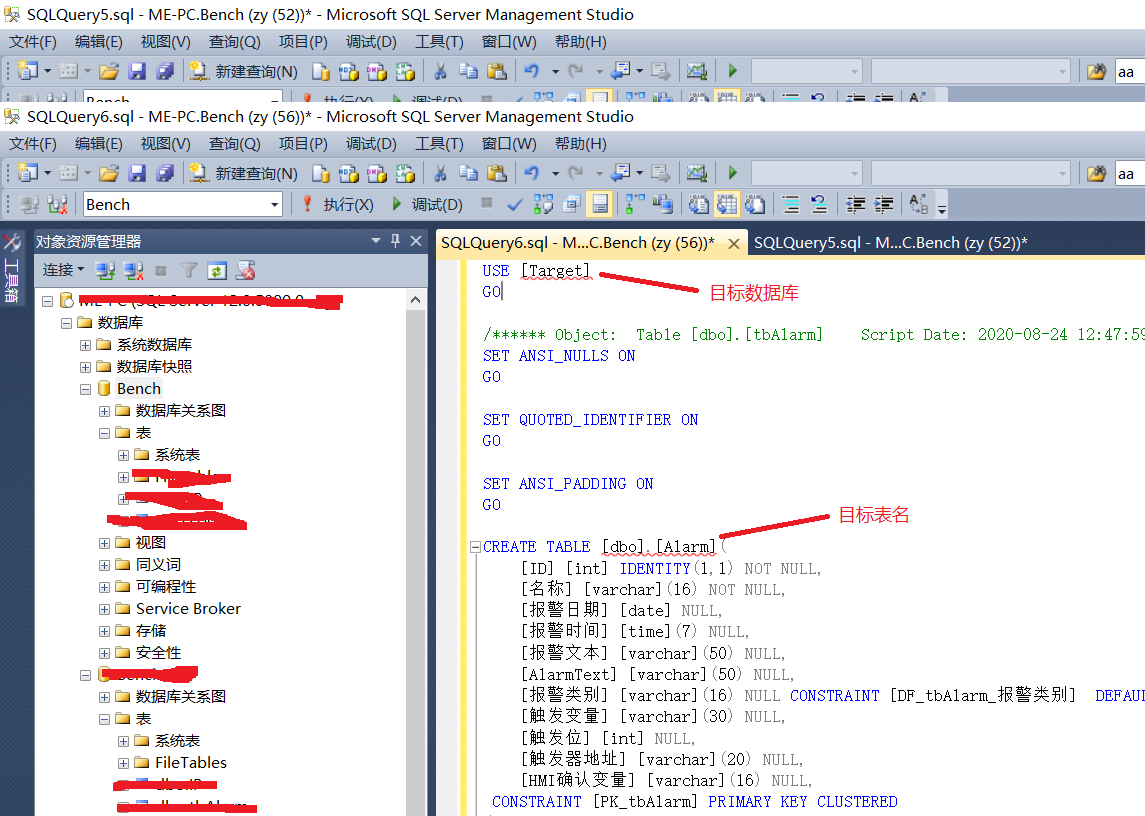Save all icon in SQLQuery6 window toolbar
Image resolution: width=1145 pixels, height=816 pixels.
[166, 173]
